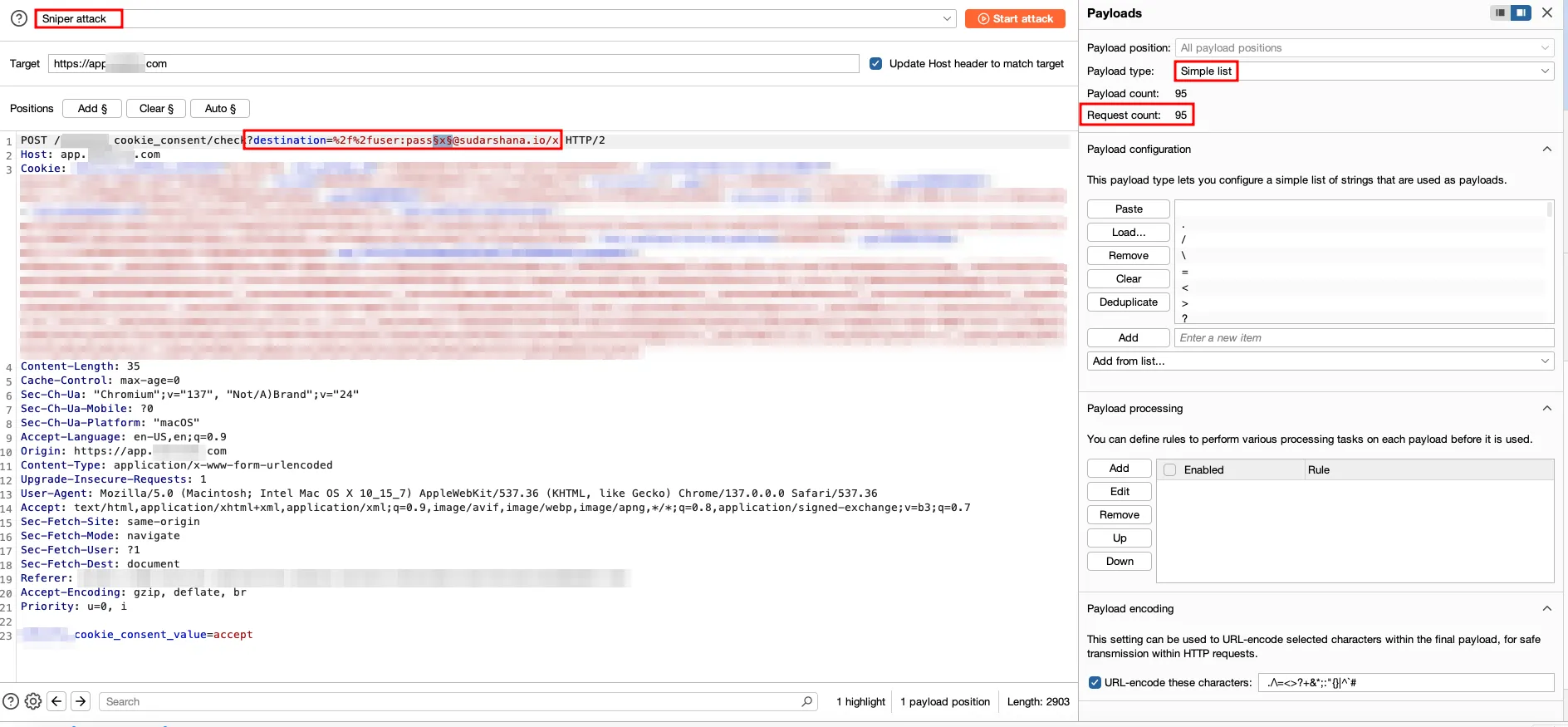Click the Length: 2903 status text
Screen dimensions: 1568x727
pyautogui.click(x=1038, y=701)
